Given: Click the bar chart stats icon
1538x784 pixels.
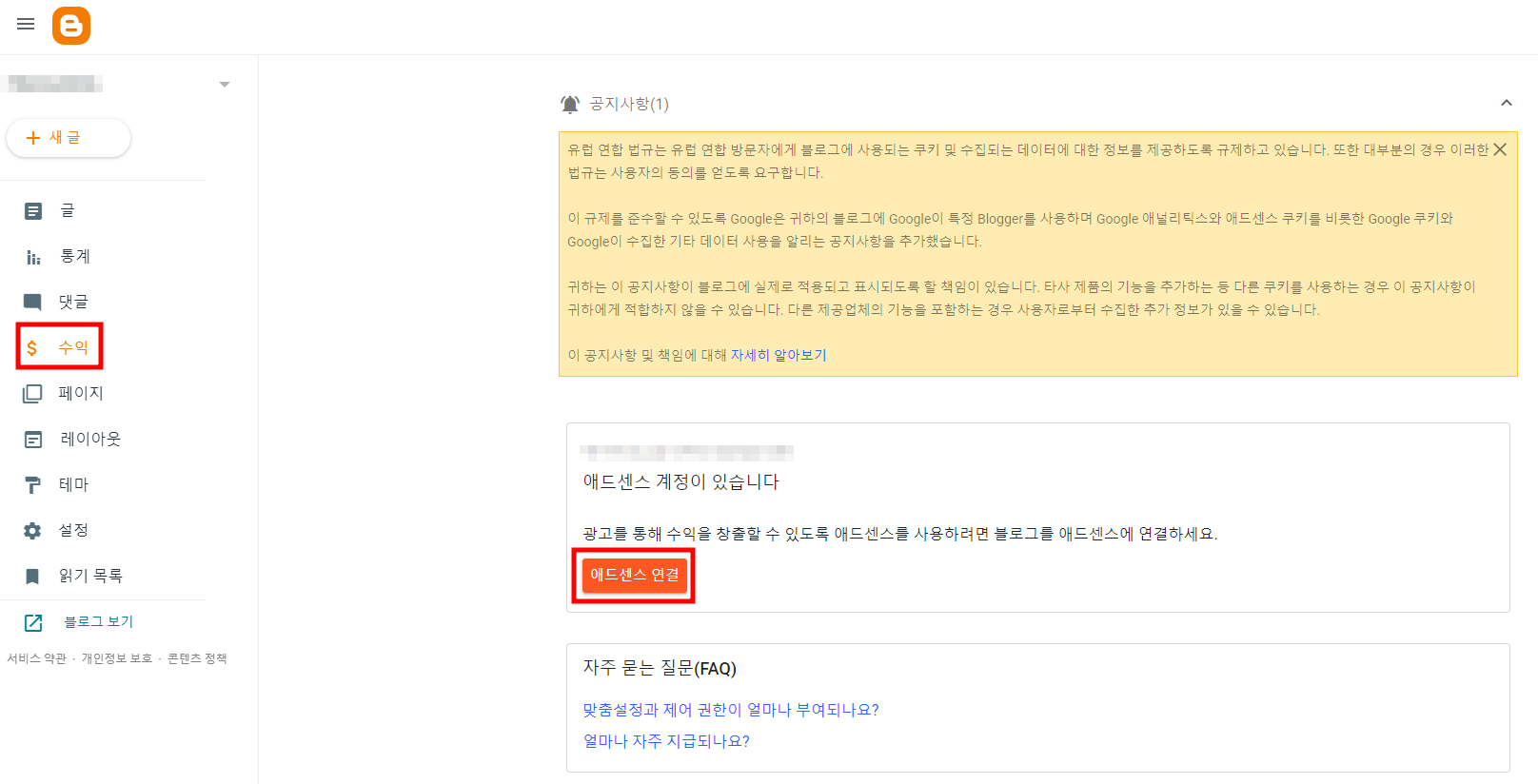Looking at the screenshot, I should click(33, 257).
